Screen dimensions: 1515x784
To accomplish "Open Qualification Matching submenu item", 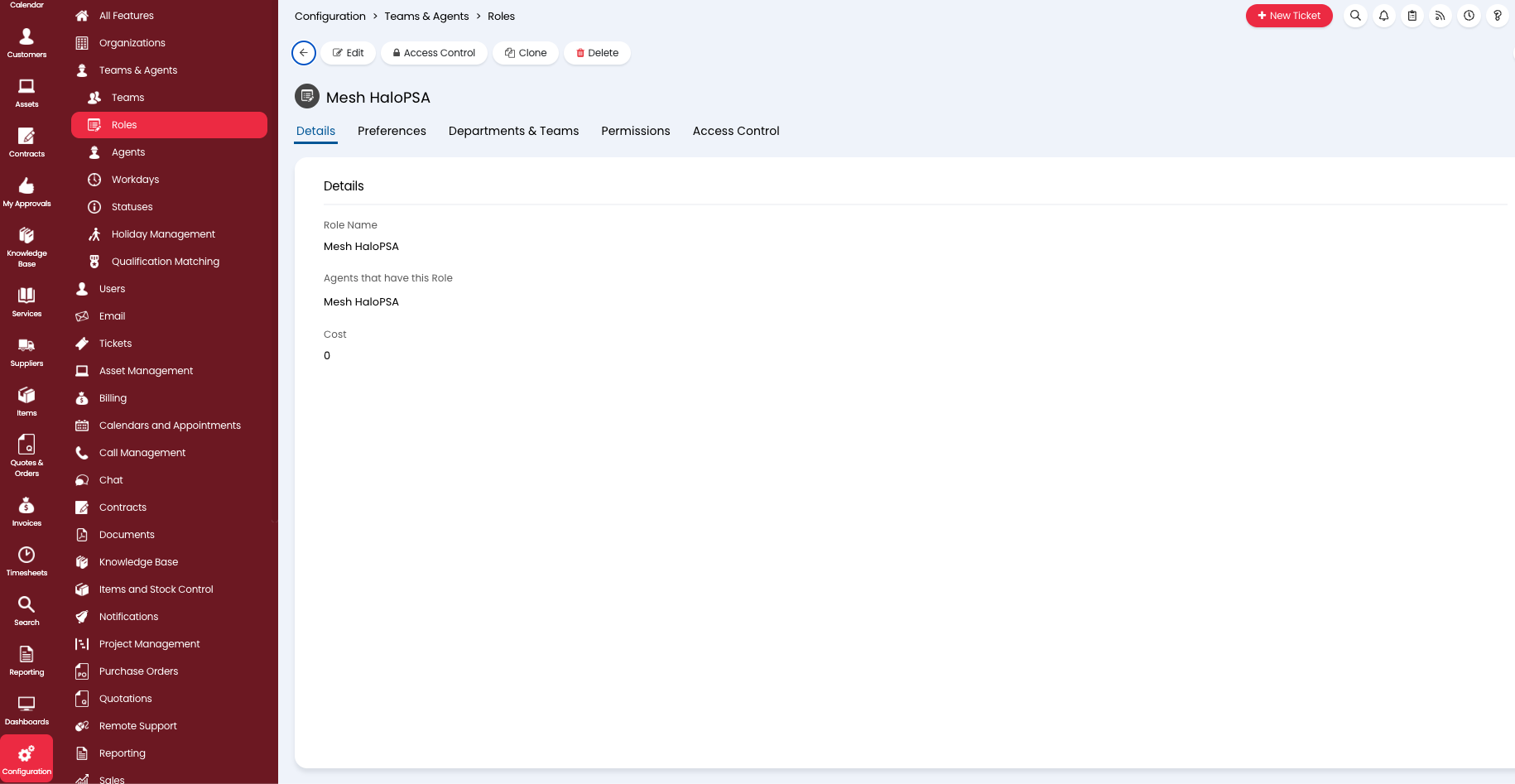I will [x=170, y=262].
